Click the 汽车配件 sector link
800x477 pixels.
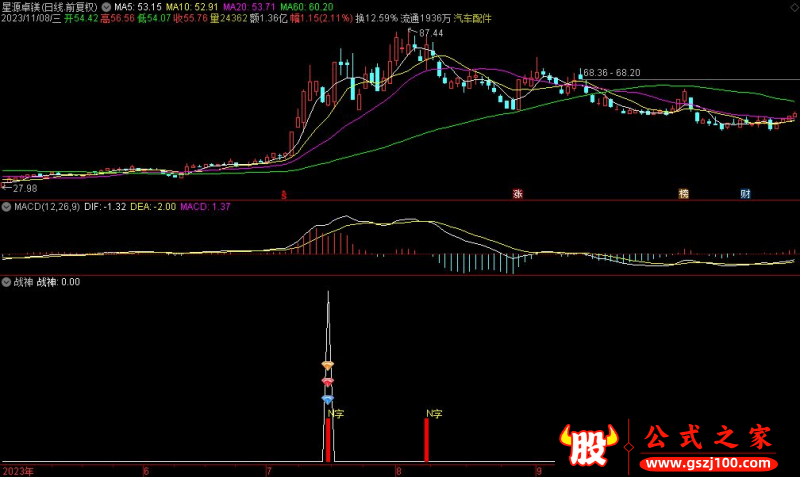click(472, 18)
